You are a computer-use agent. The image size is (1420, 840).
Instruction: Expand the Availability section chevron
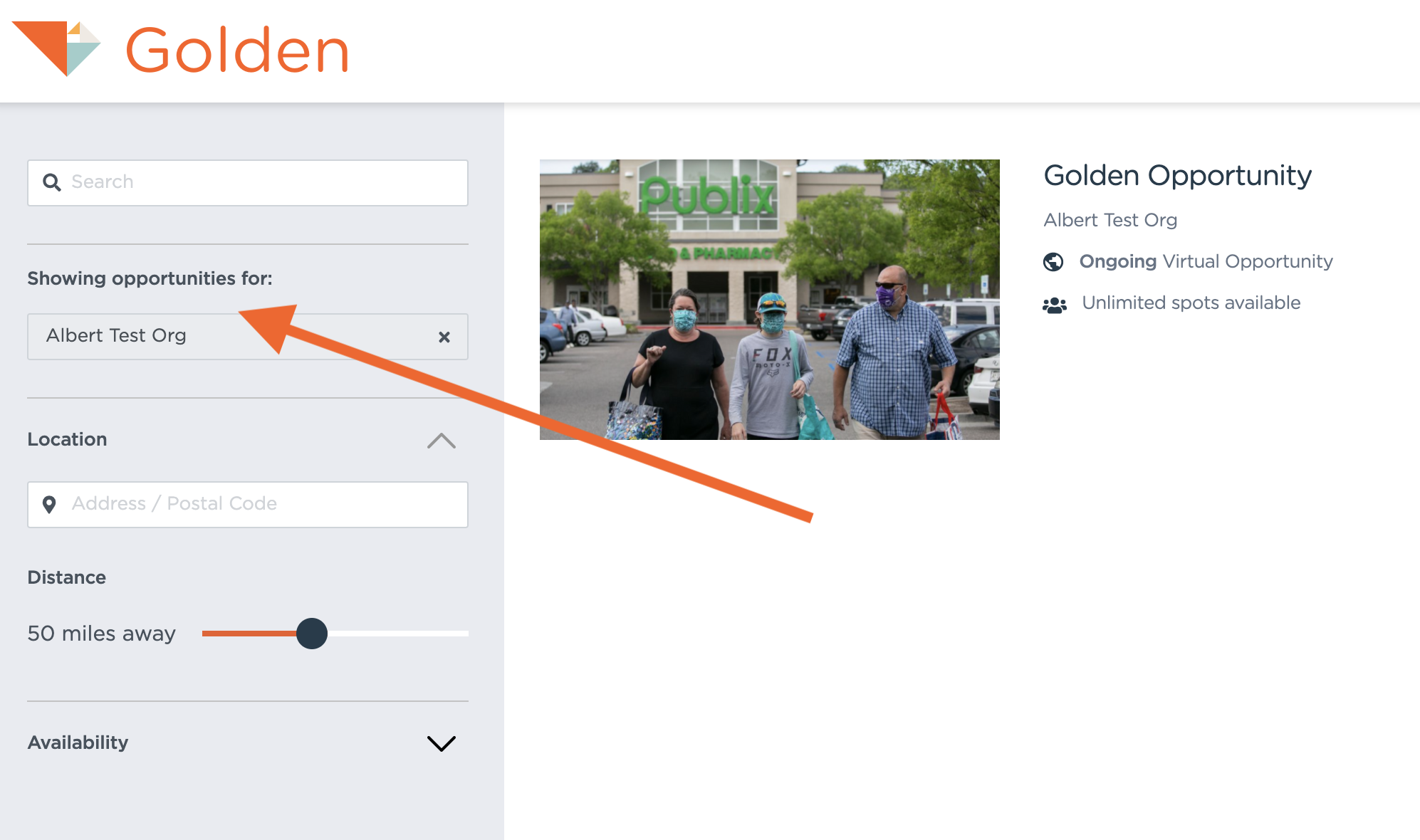tap(442, 743)
